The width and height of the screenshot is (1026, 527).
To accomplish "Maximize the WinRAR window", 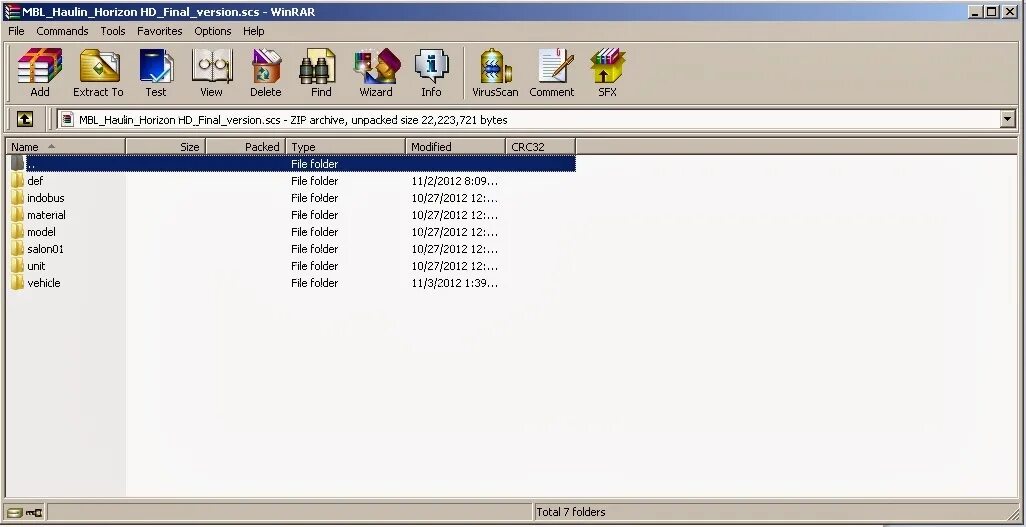I will click(992, 11).
